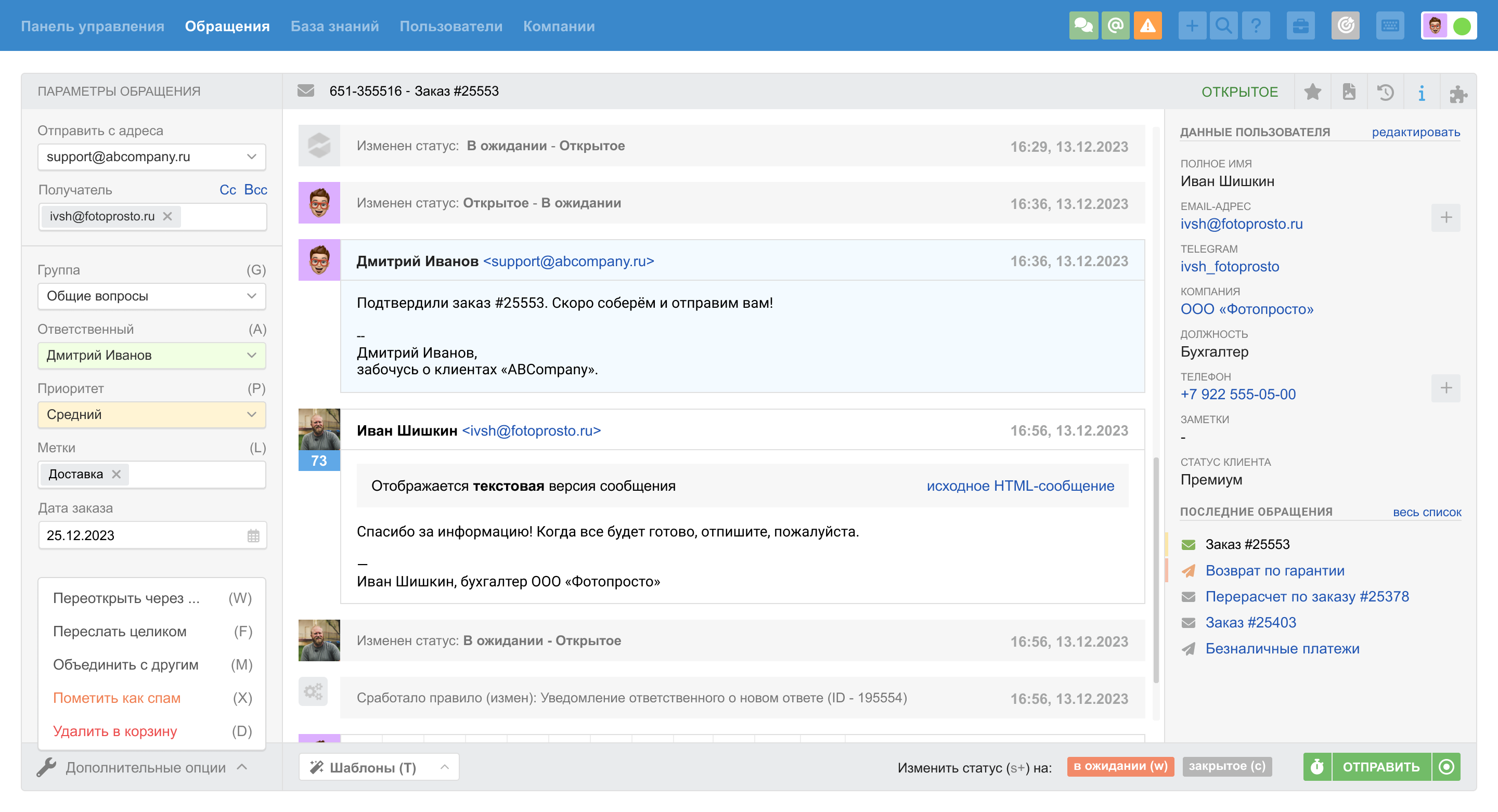Click the chat conversations icon in header
This screenshot has width=1498, height=812.
pyautogui.click(x=1083, y=25)
